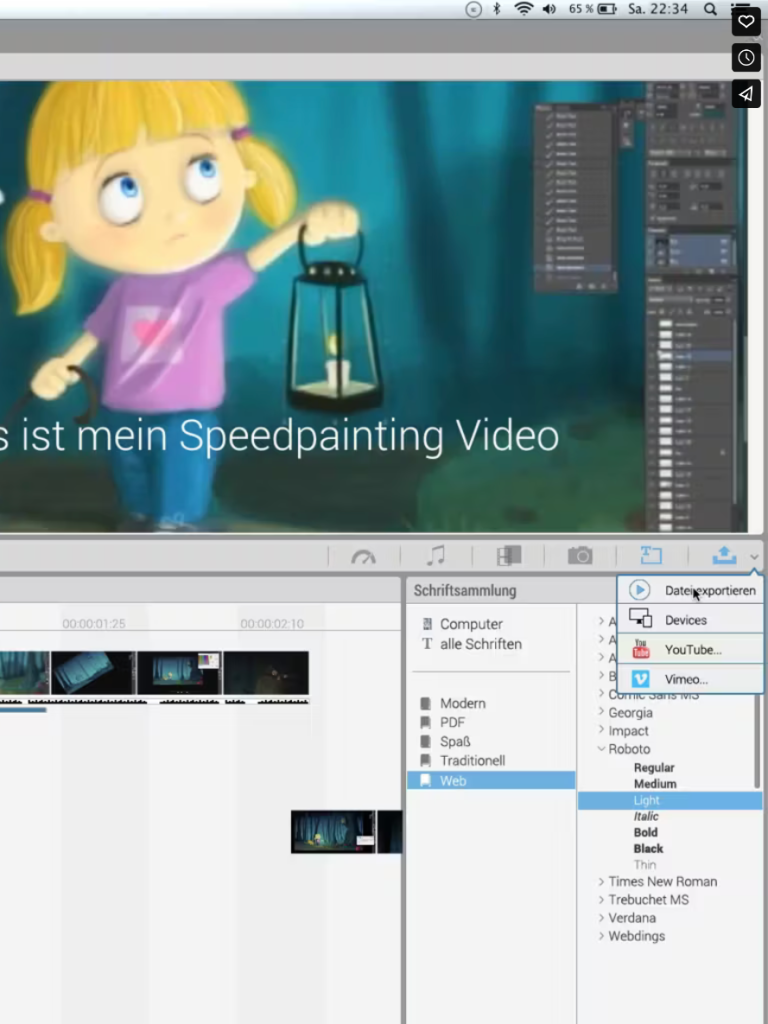The width and height of the screenshot is (768, 1024).
Task: Select Roboto Bold style
Action: tap(645, 833)
